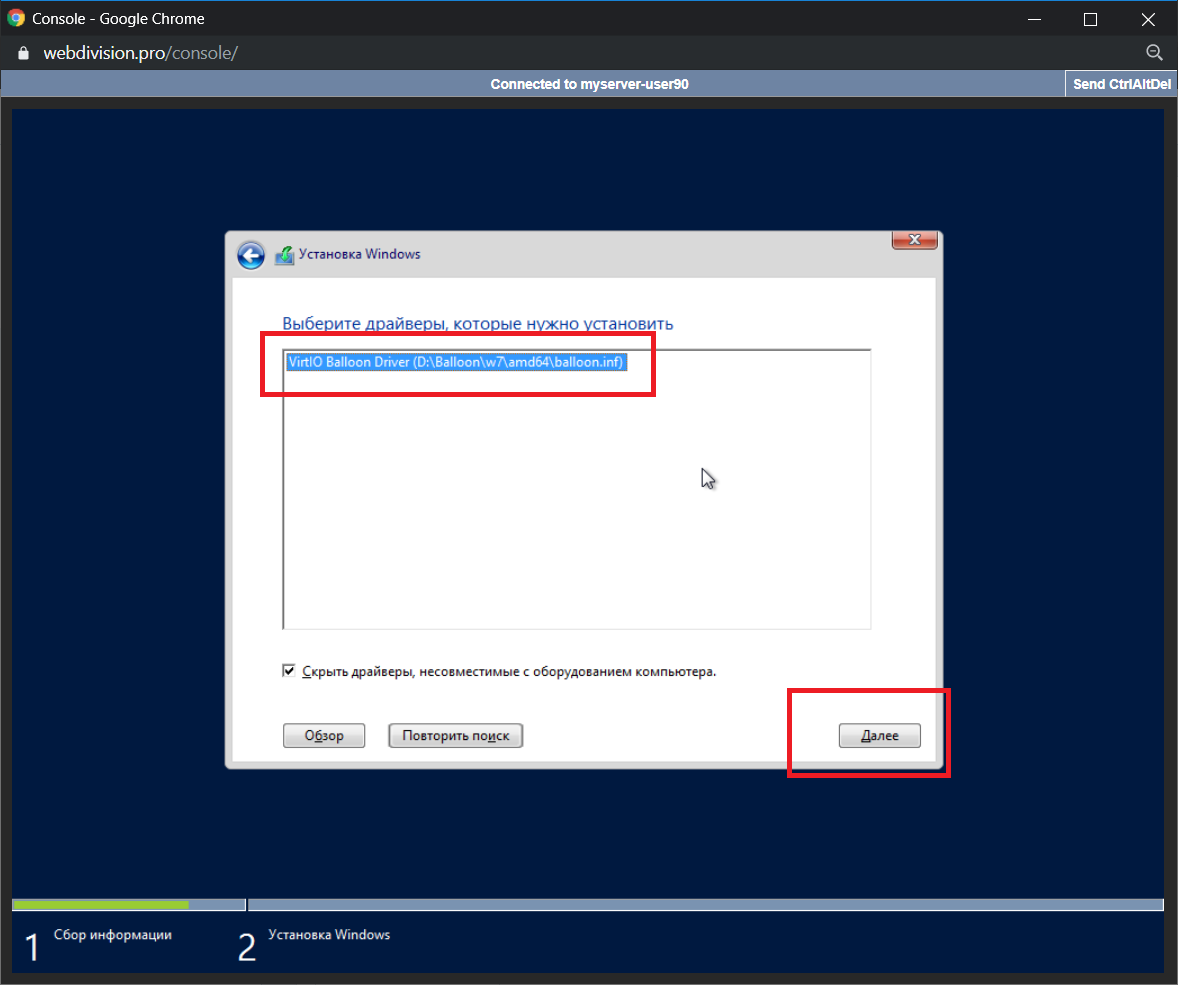
Task: Close the Windows Setup dialog with red X
Action: pos(914,240)
